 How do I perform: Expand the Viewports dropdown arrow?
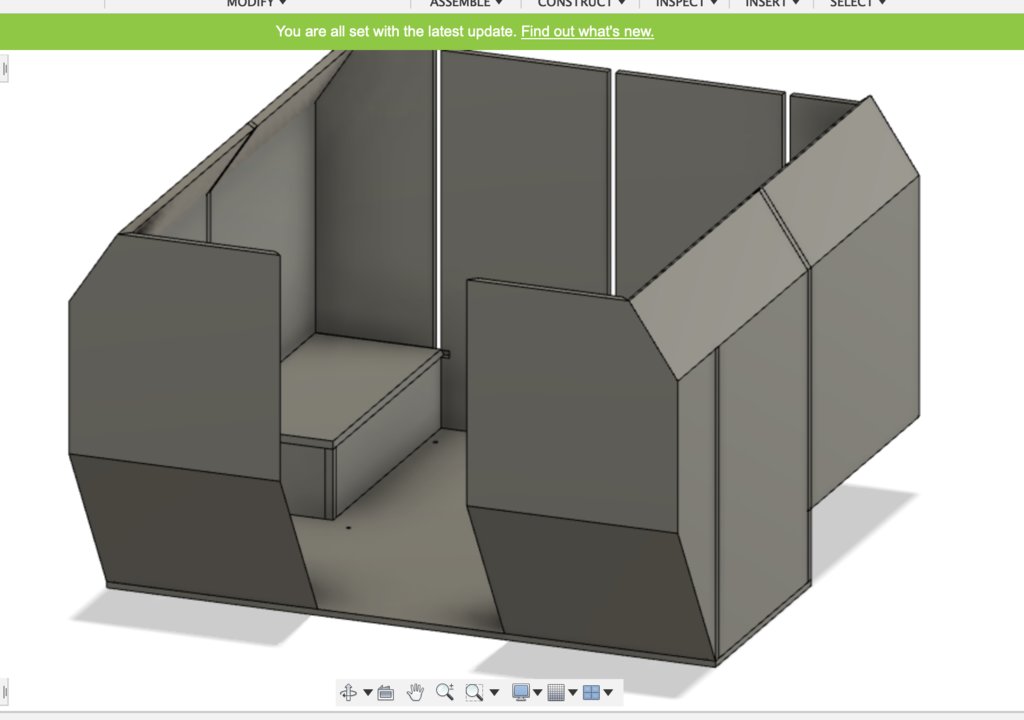point(608,693)
